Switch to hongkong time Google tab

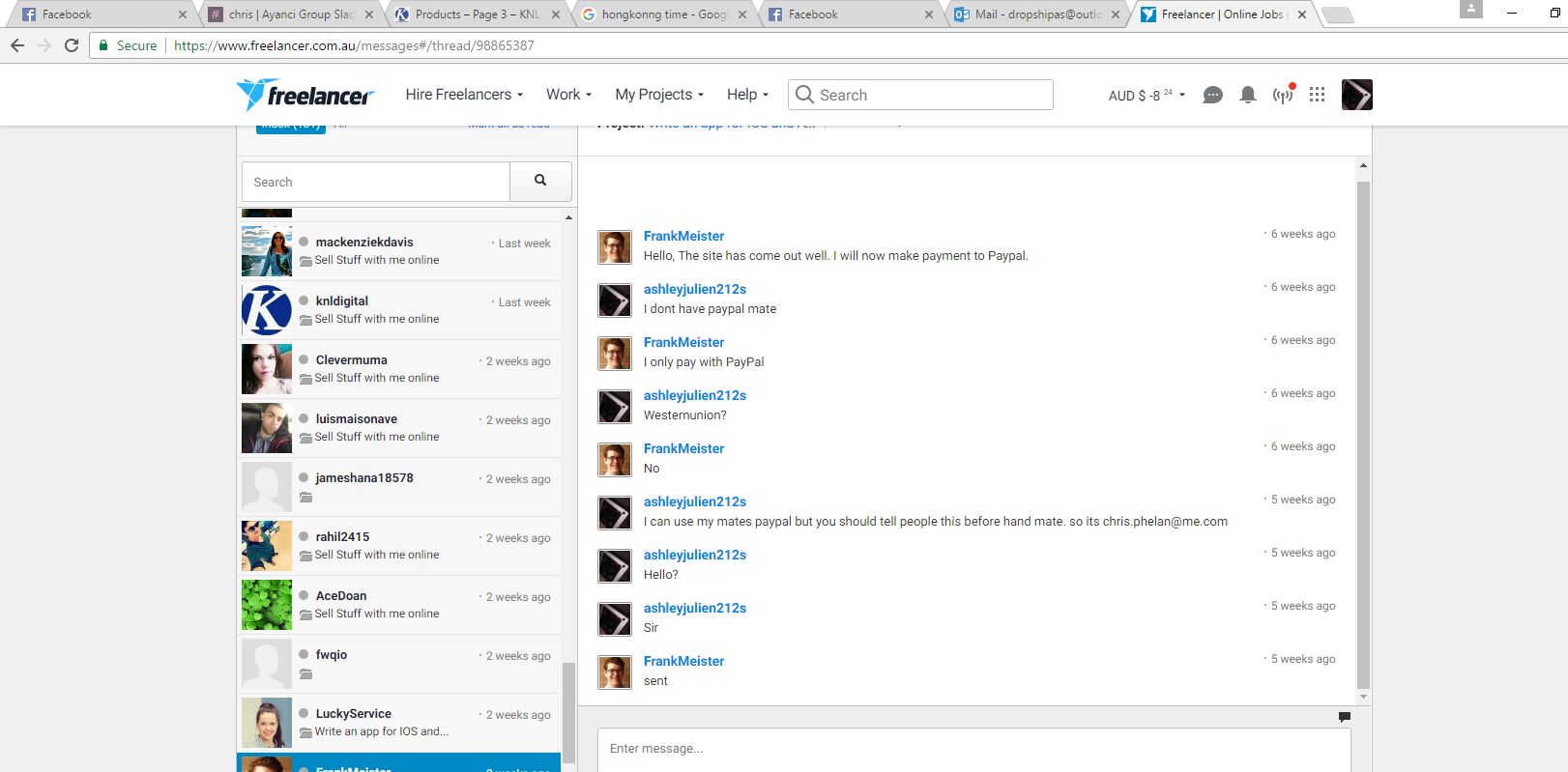coord(663,14)
